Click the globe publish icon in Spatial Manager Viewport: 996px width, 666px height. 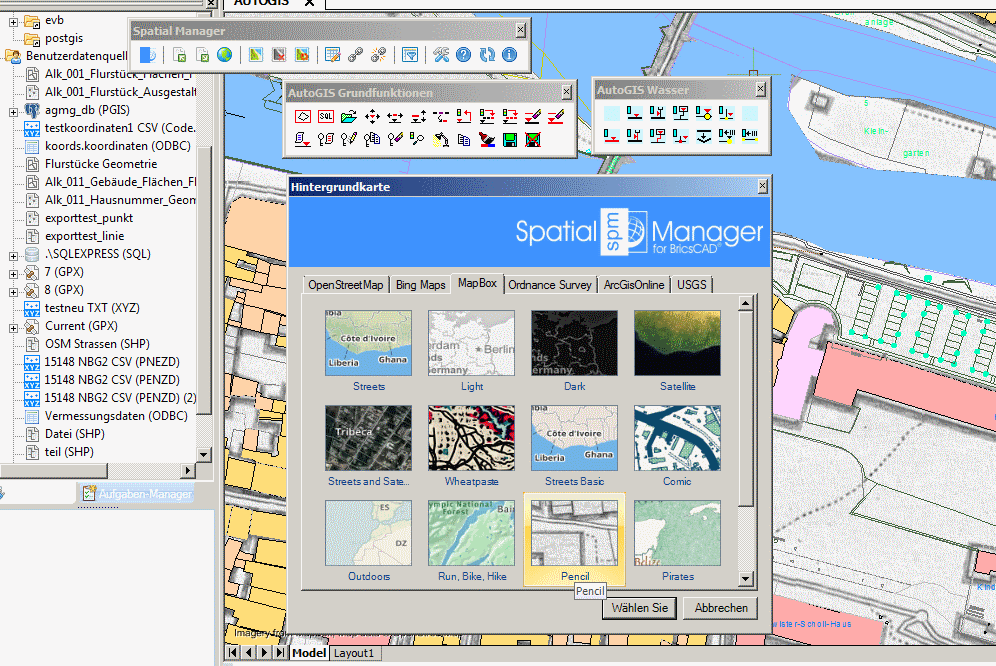pos(222,55)
